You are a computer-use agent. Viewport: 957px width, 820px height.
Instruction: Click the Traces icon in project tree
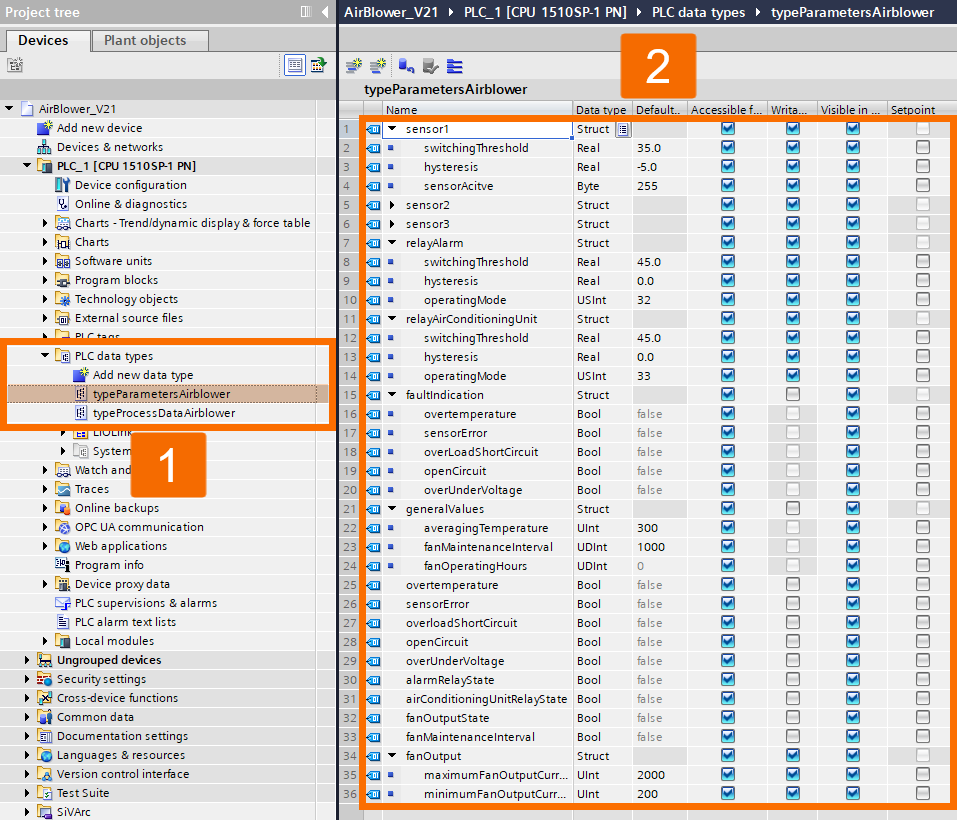[x=62, y=489]
